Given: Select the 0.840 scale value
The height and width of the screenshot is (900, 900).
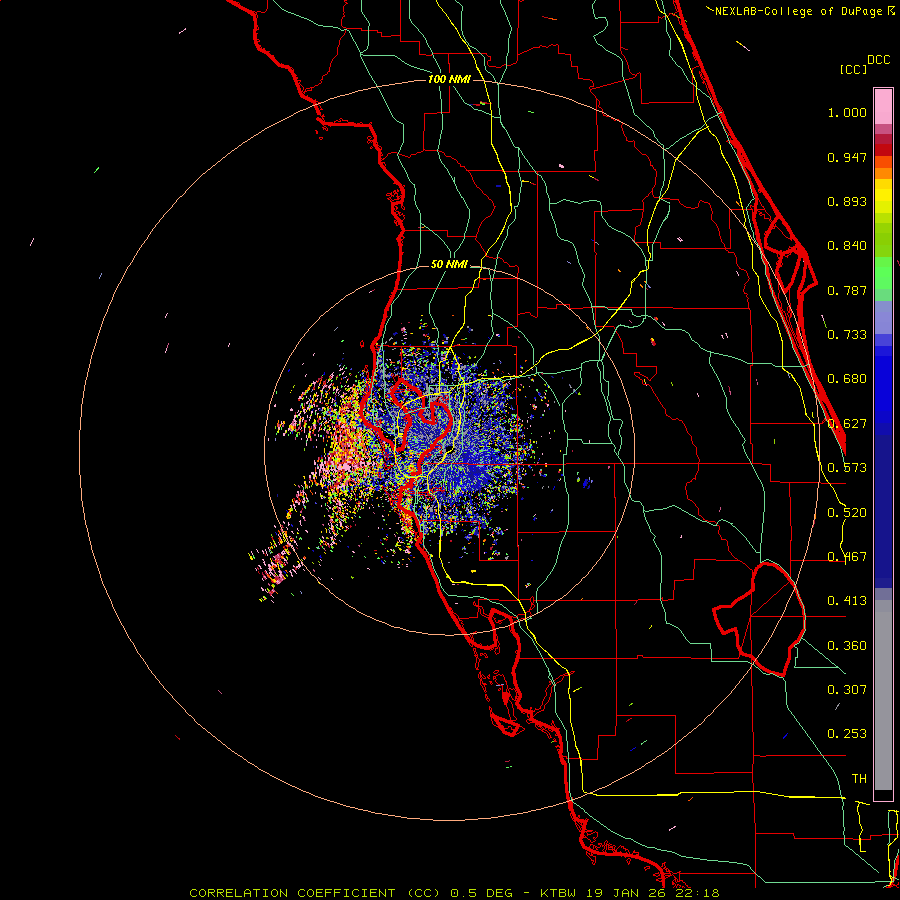Looking at the screenshot, I should click(847, 246).
